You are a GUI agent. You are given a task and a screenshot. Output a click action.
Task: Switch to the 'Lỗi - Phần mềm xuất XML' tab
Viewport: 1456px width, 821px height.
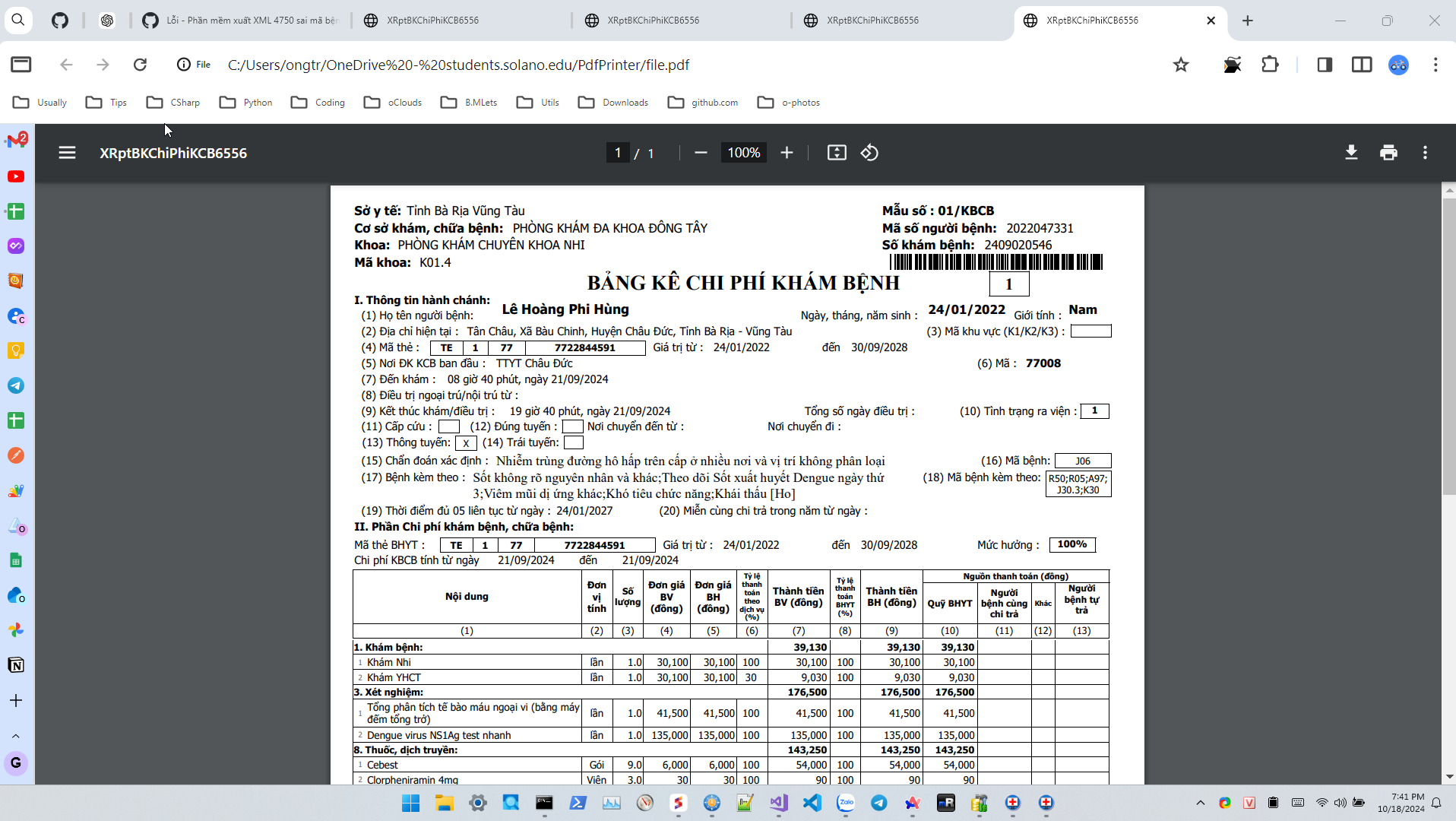[x=241, y=21]
